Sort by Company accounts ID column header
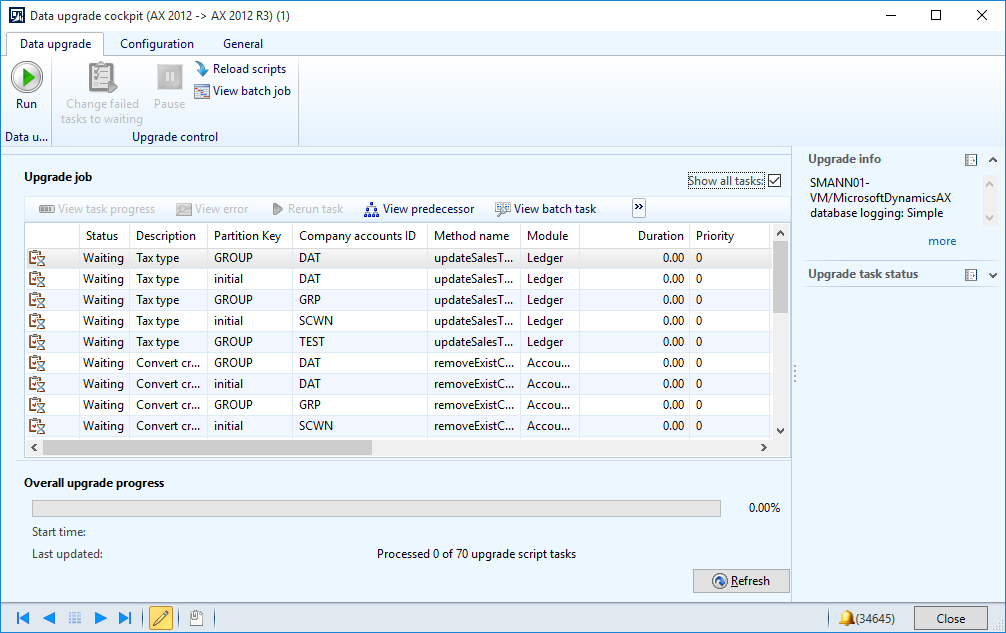The image size is (1006, 633). tap(360, 236)
